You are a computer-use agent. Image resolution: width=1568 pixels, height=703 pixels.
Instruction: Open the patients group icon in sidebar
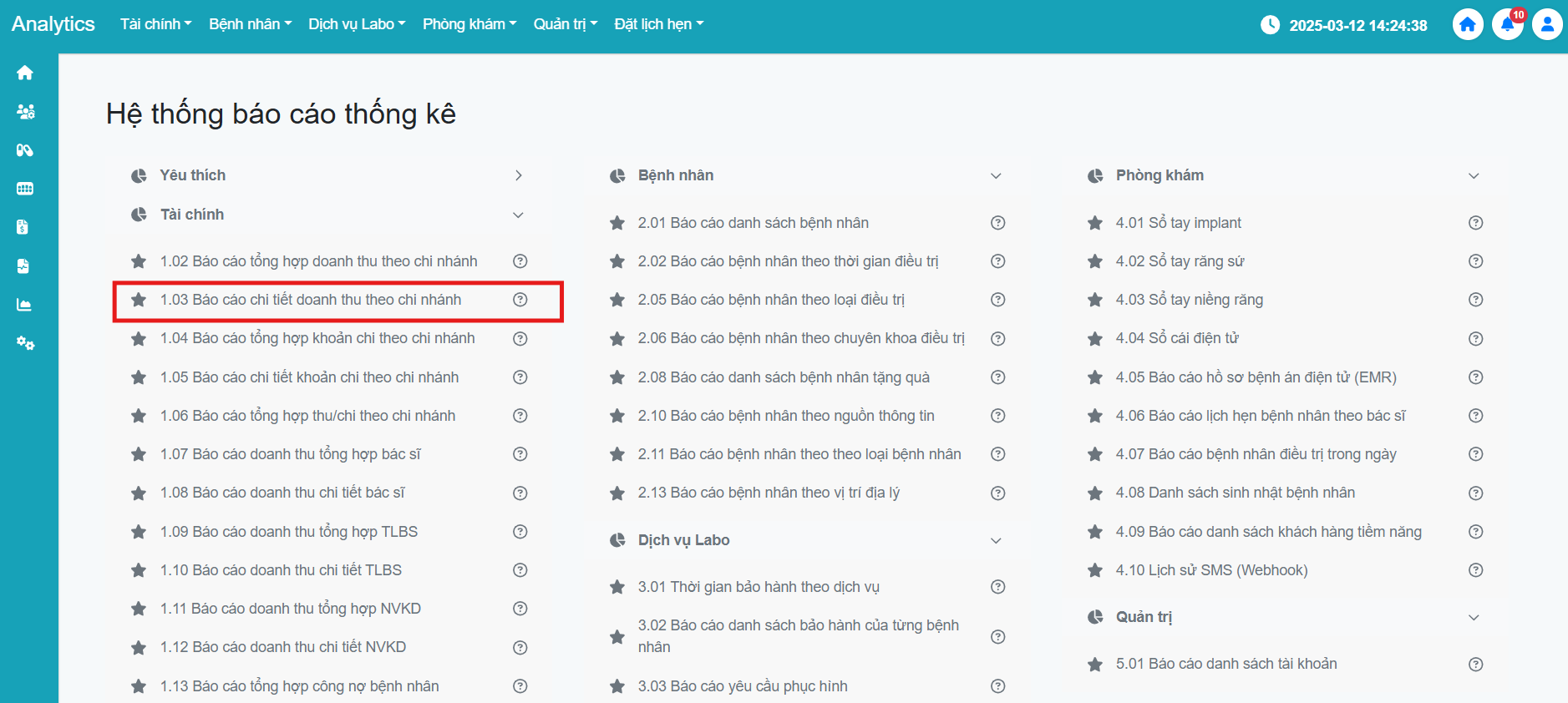[x=25, y=112]
